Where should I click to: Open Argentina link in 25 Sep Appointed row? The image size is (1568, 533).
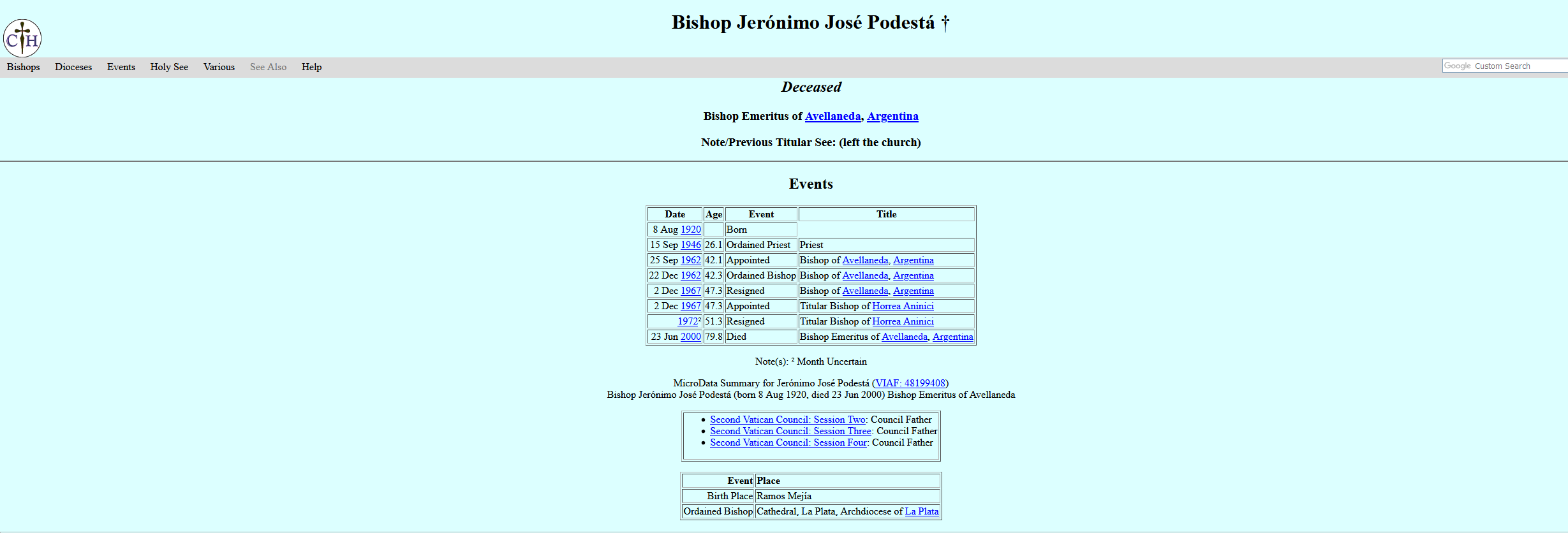(x=913, y=260)
